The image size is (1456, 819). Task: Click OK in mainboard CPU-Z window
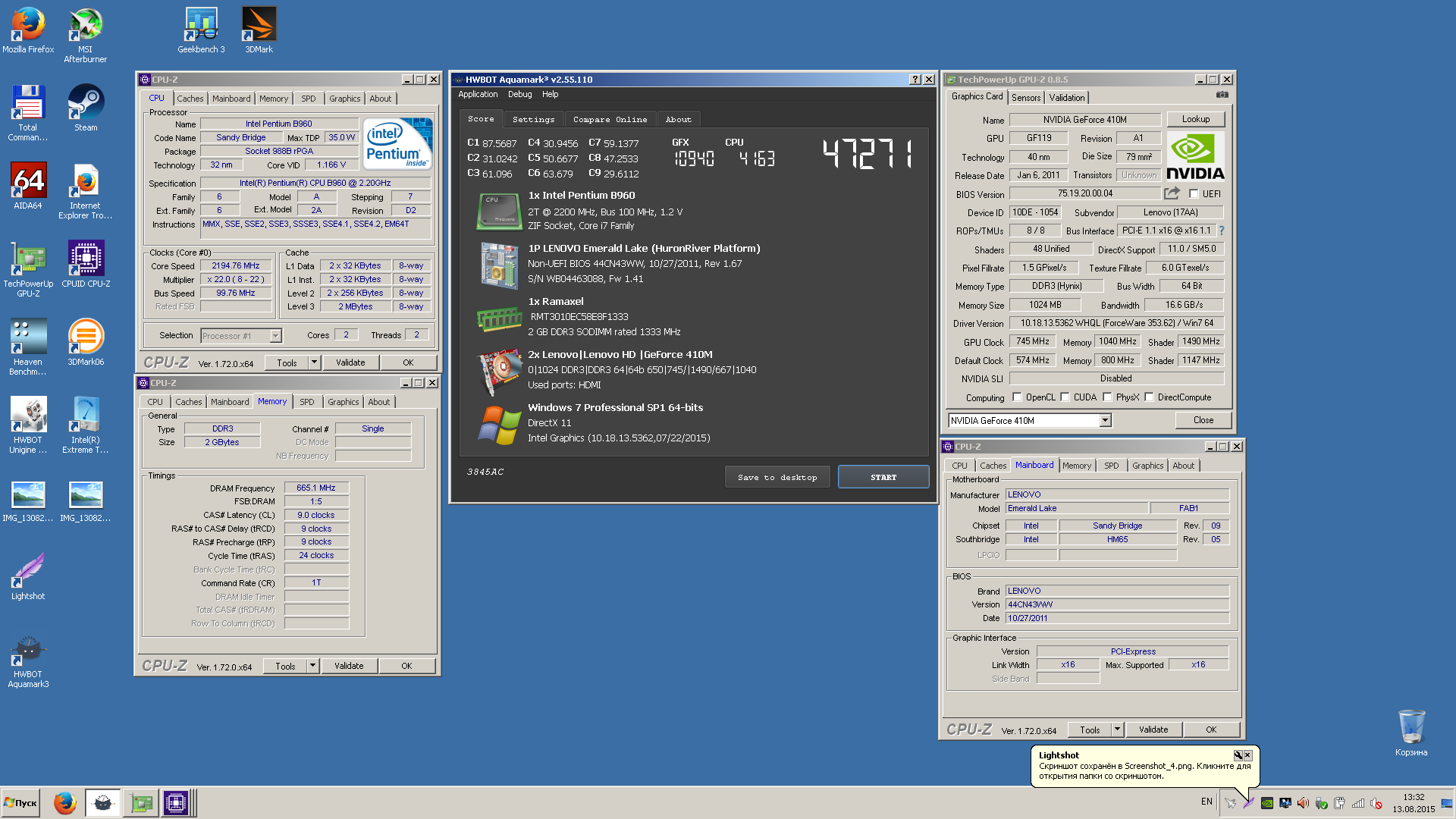1211,730
